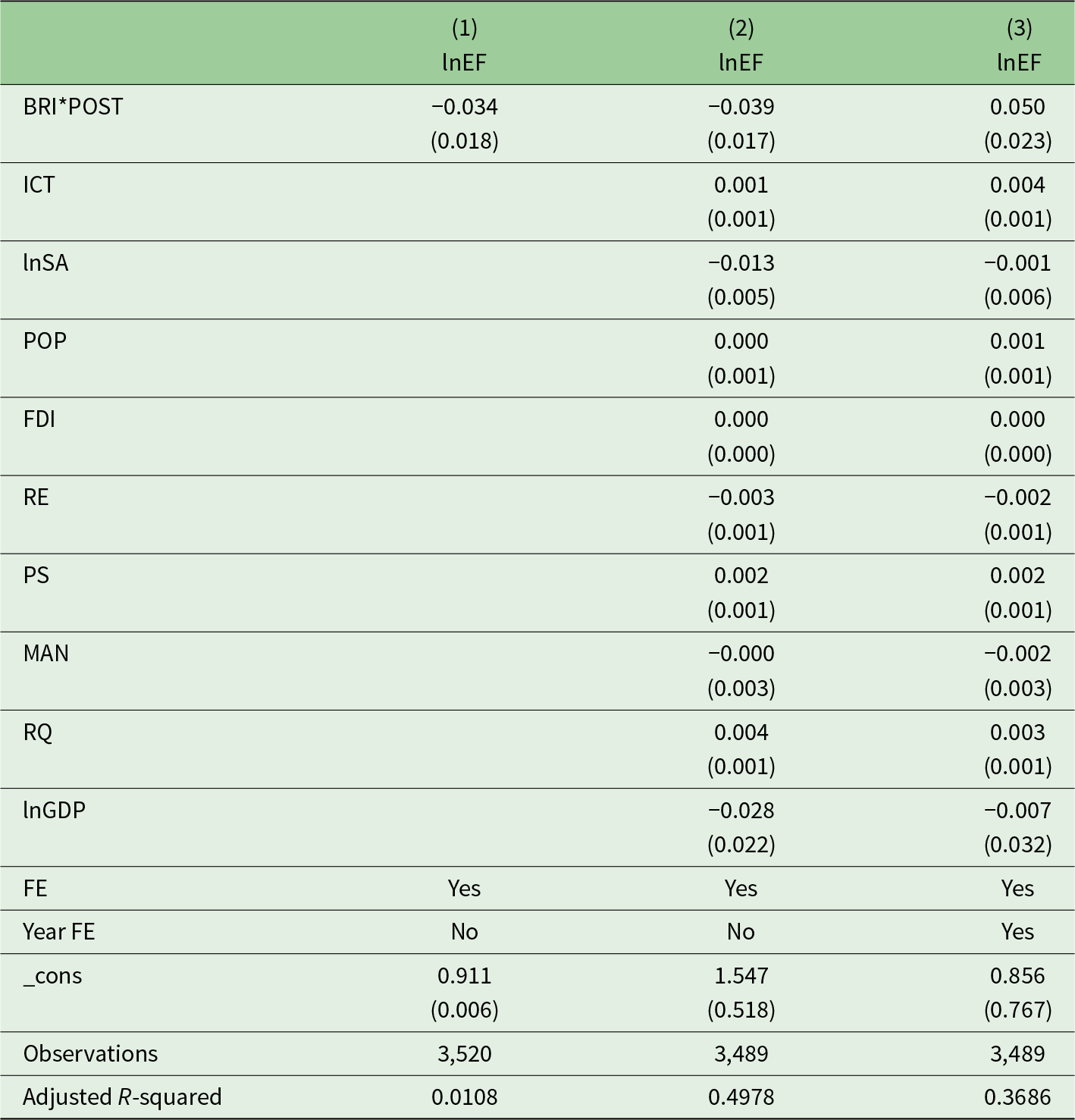This screenshot has height=1120, width=1075.
Task: Click the lnSA variable label
Action: click(45, 263)
